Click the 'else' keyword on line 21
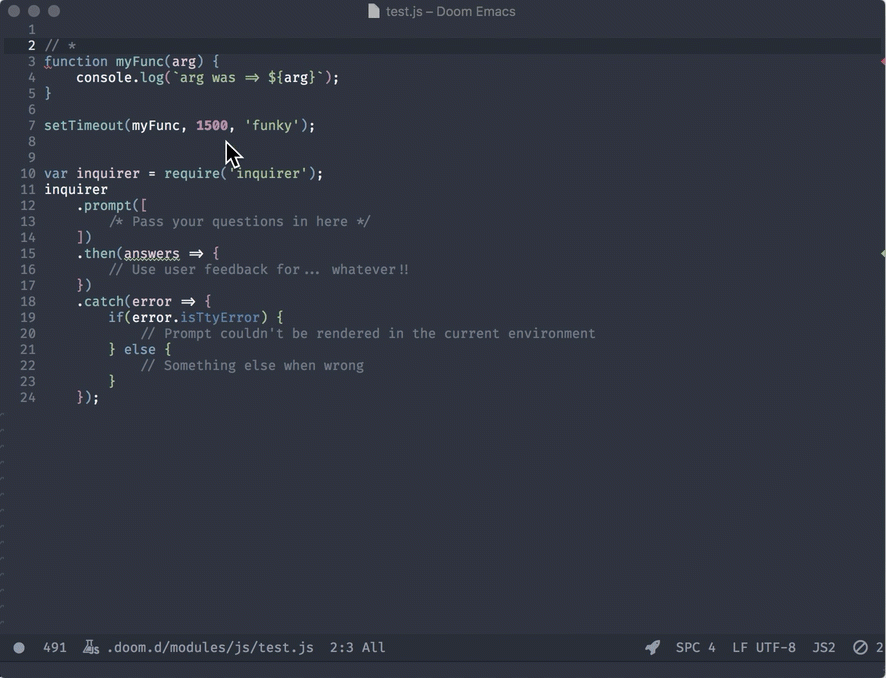The height and width of the screenshot is (678, 886). tap(140, 350)
